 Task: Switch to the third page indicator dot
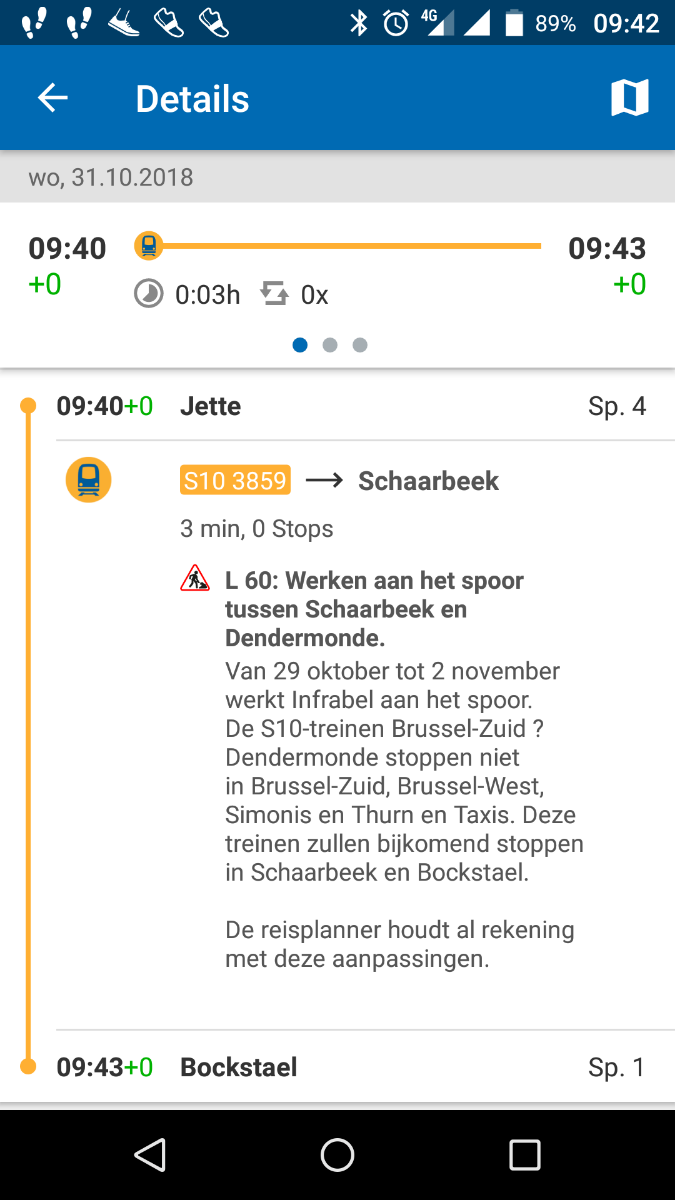click(x=360, y=345)
